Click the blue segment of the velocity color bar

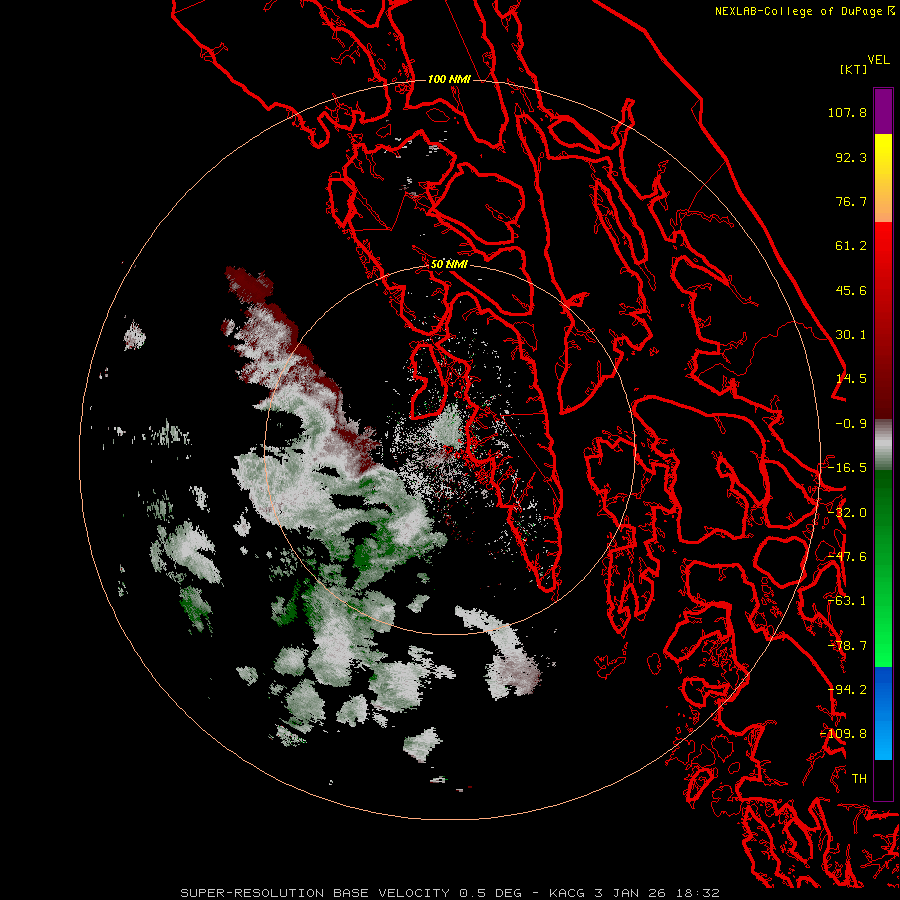click(883, 713)
